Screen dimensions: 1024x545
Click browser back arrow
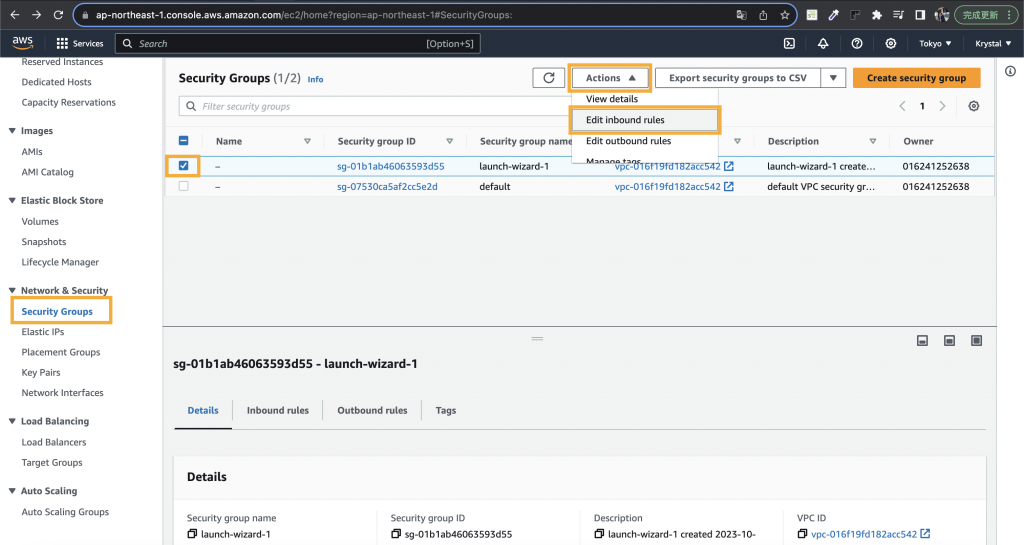15,14
